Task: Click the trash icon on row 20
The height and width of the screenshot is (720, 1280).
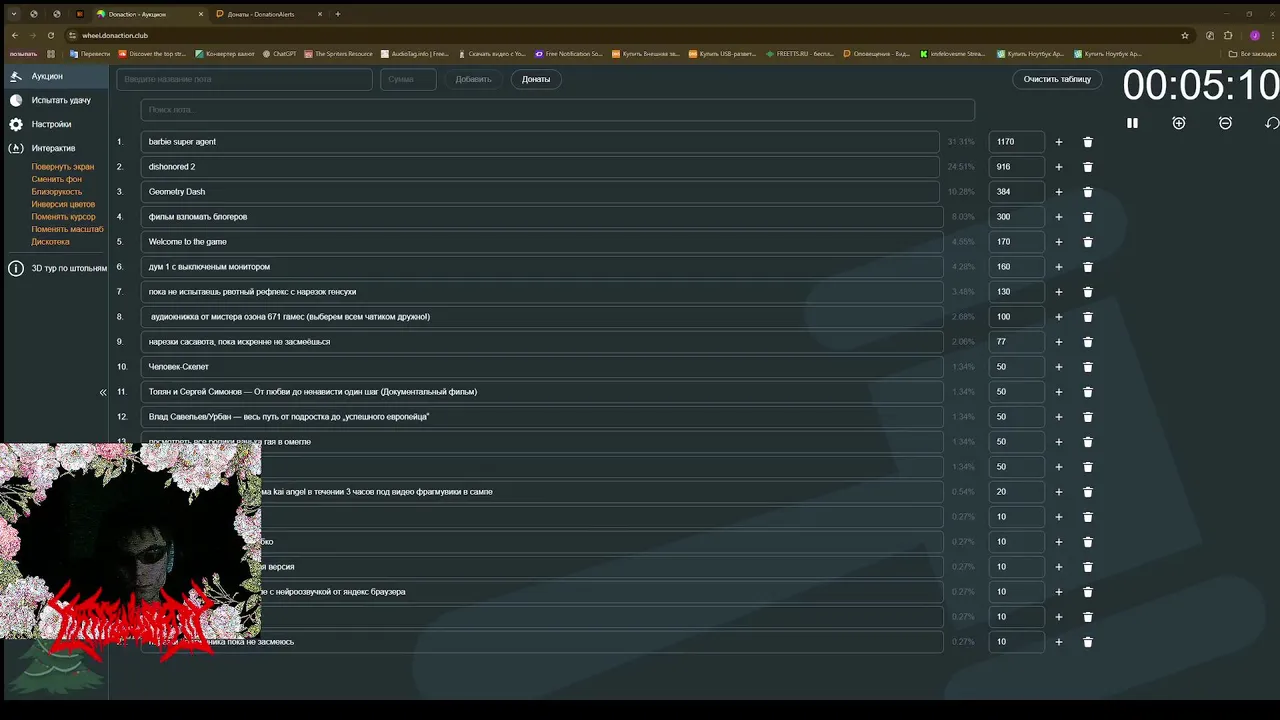Action: 1088,617
